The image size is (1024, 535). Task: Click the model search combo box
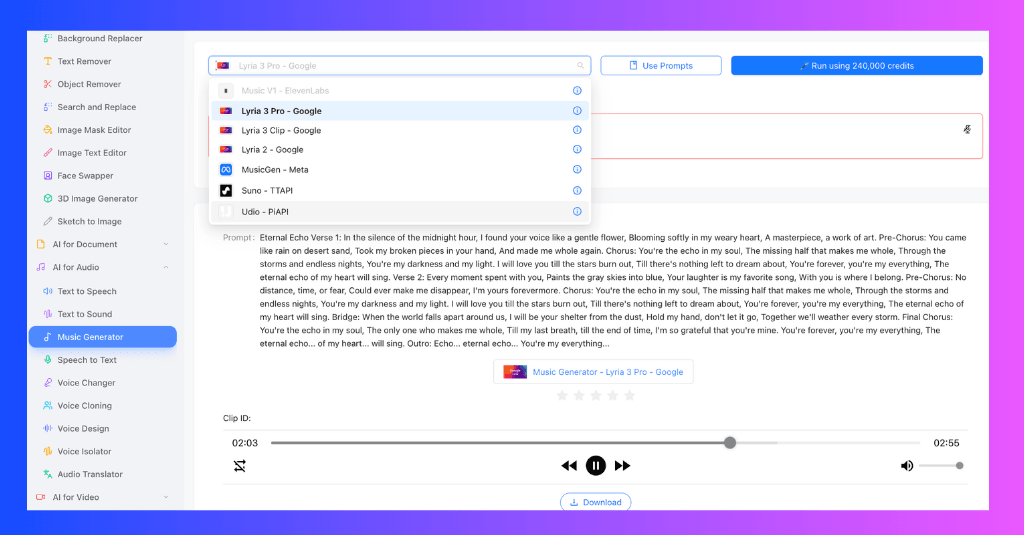400,66
